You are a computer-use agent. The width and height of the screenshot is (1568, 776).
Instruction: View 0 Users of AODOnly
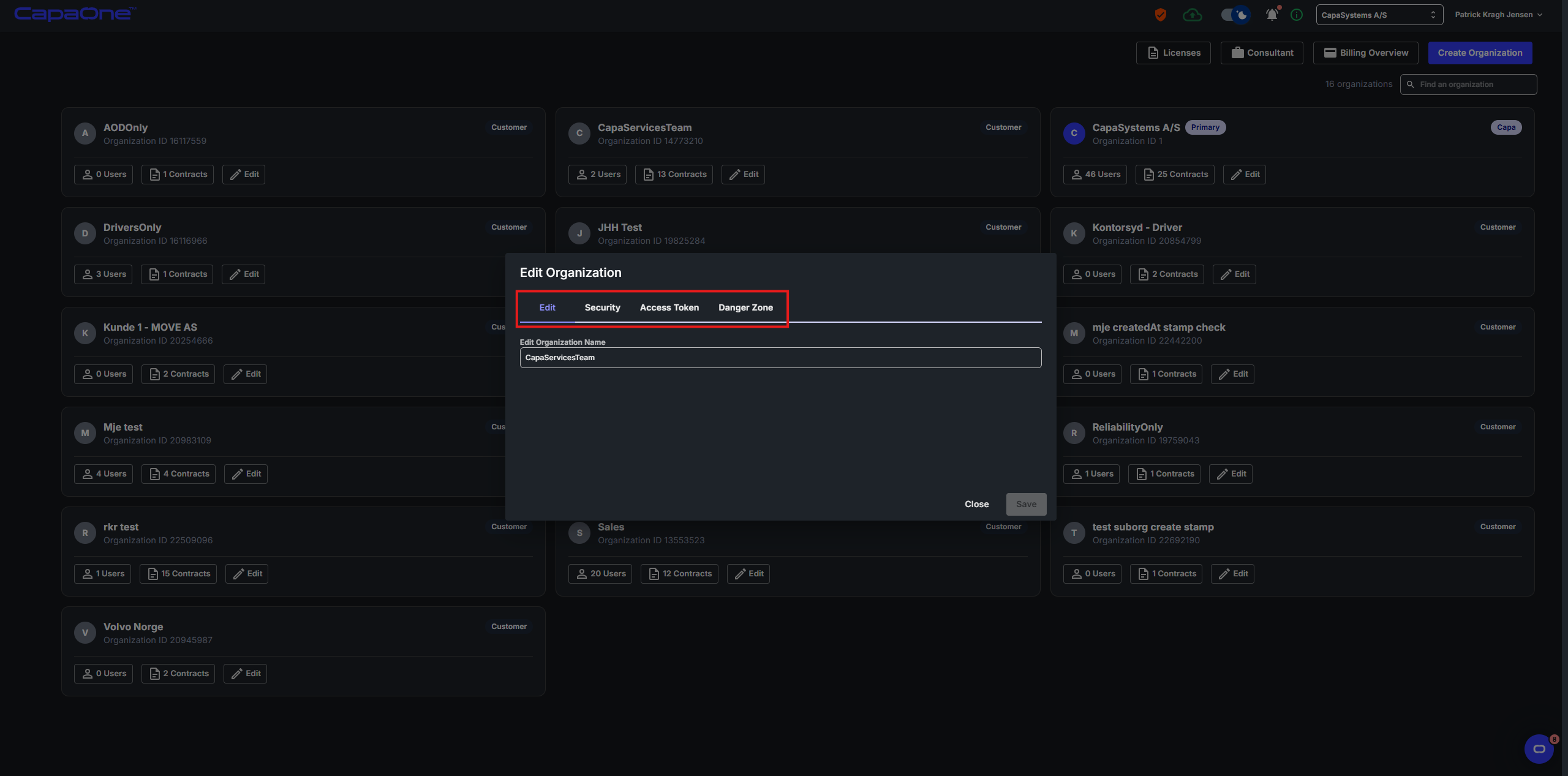tap(104, 175)
